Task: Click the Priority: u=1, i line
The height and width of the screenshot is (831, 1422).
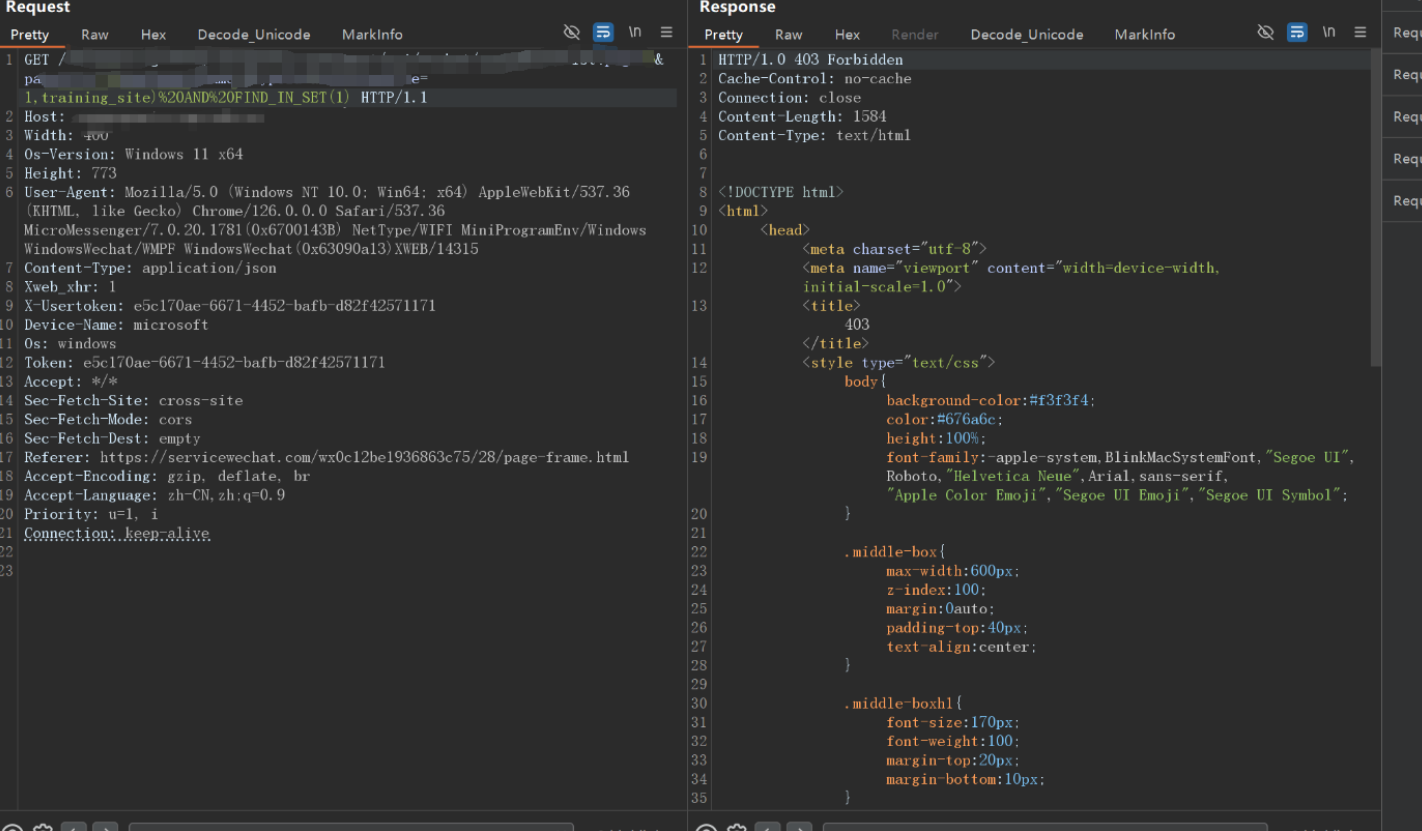Action: coord(91,515)
